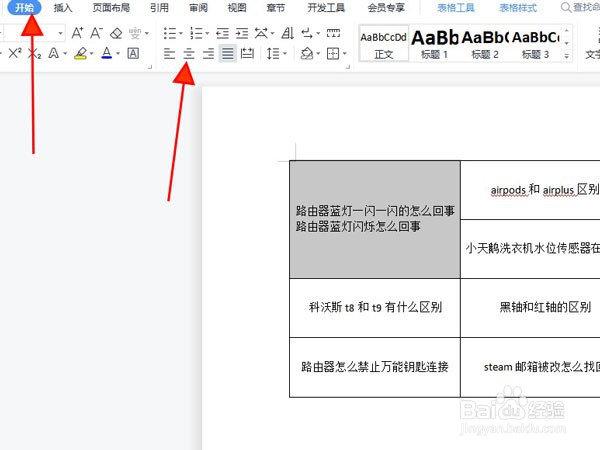Switch to the 页面布局 tab
Screen dimensions: 600x450
click(111, 8)
